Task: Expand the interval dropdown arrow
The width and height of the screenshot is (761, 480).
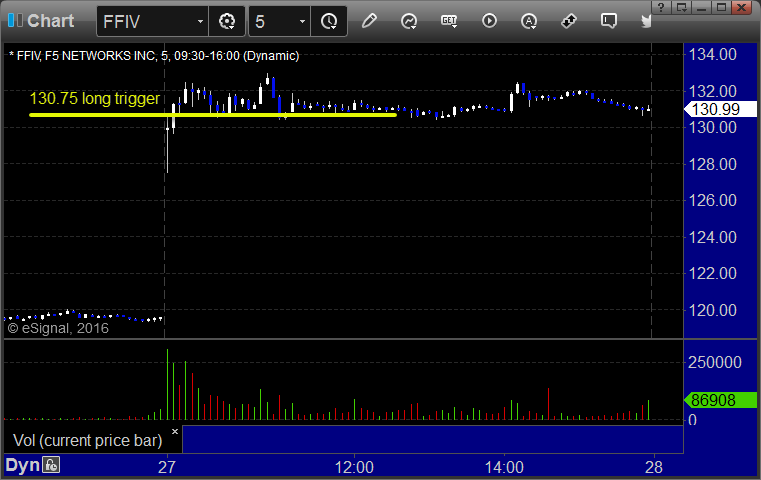Action: click(302, 21)
